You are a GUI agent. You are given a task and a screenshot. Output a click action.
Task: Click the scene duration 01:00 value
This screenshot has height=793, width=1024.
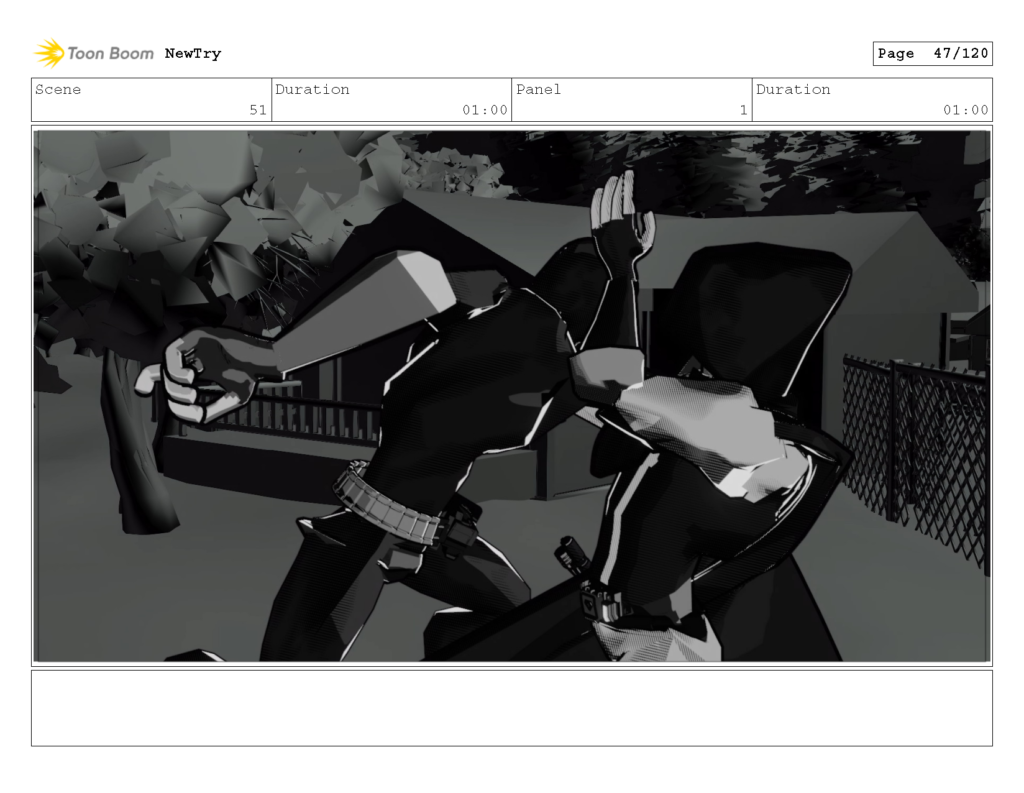click(x=485, y=110)
